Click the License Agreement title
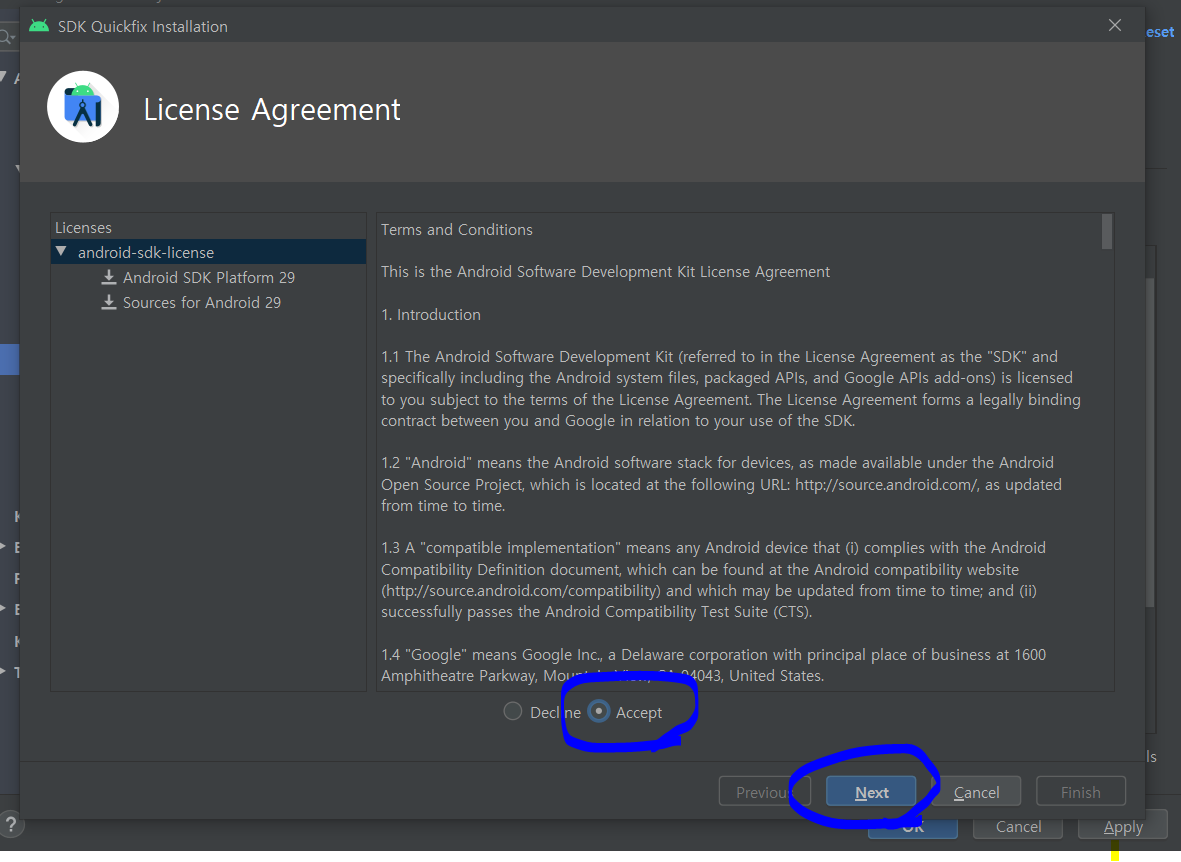The height and width of the screenshot is (862, 1181). point(272,109)
